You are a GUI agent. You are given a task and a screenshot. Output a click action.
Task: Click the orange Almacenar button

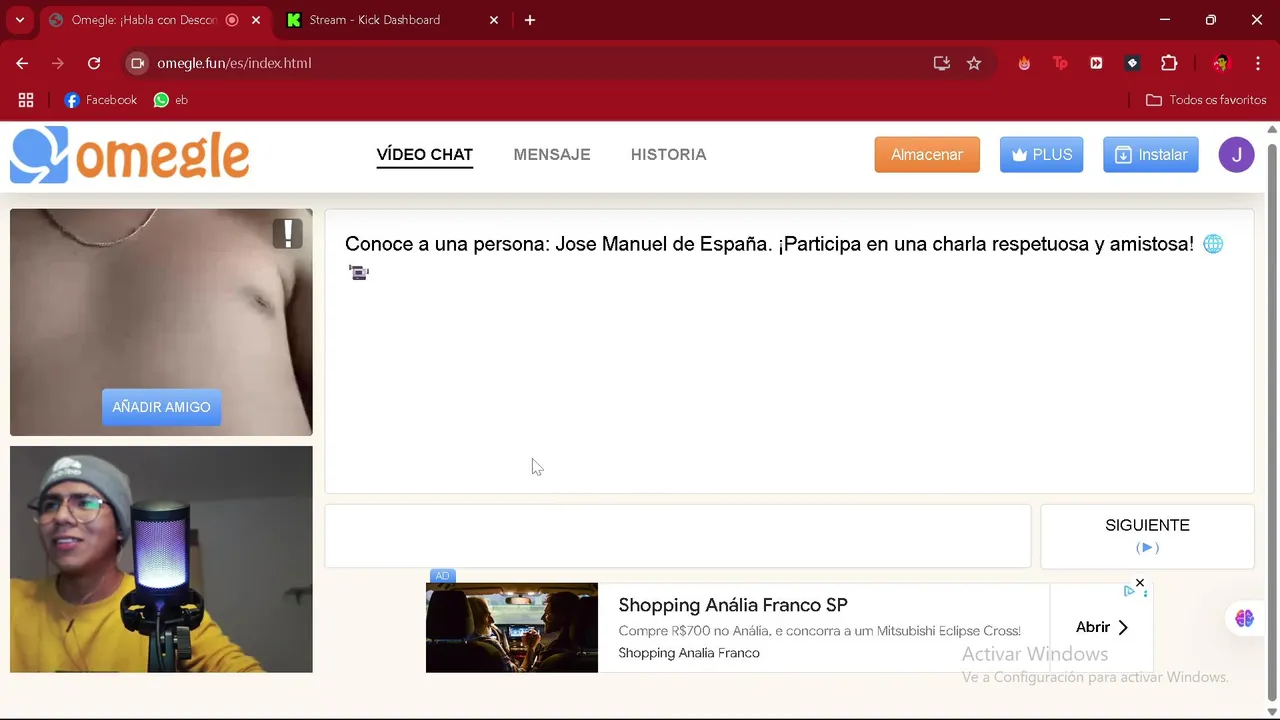(927, 155)
